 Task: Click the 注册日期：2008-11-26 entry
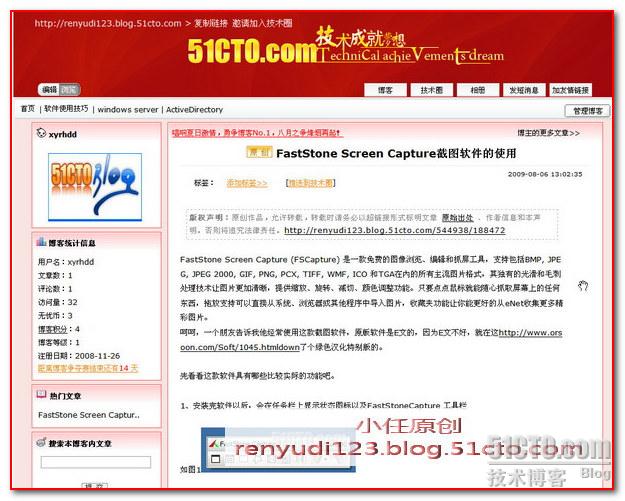pos(79,356)
